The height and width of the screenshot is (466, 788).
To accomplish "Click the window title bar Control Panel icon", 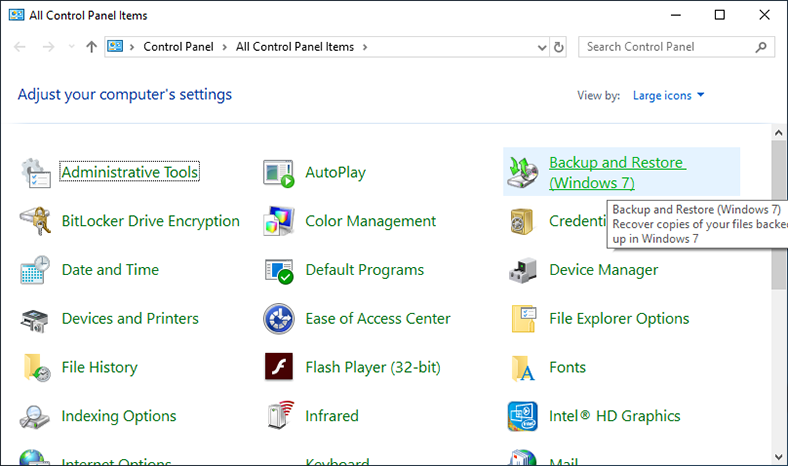I will pos(17,15).
